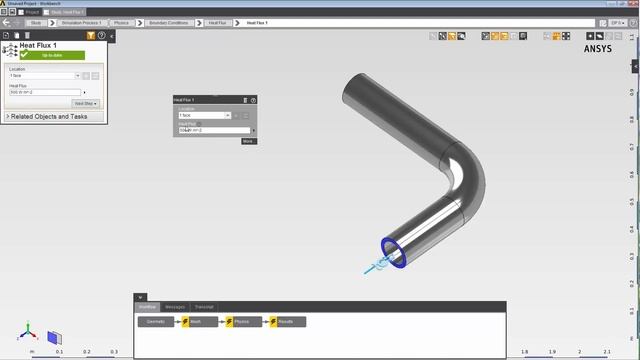Viewport: 640px width, 360px height.
Task: Select the Transcript tab in bottom panel
Action: click(204, 307)
